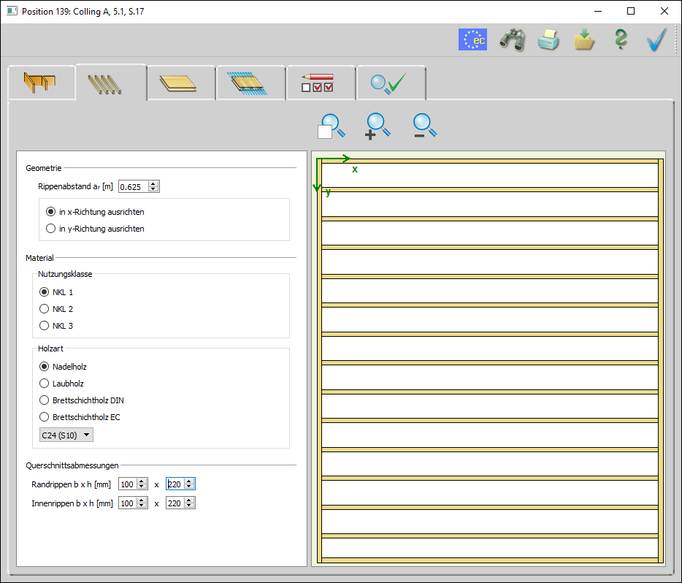Click the printer icon
Image resolution: width=682 pixels, height=583 pixels.
[549, 40]
